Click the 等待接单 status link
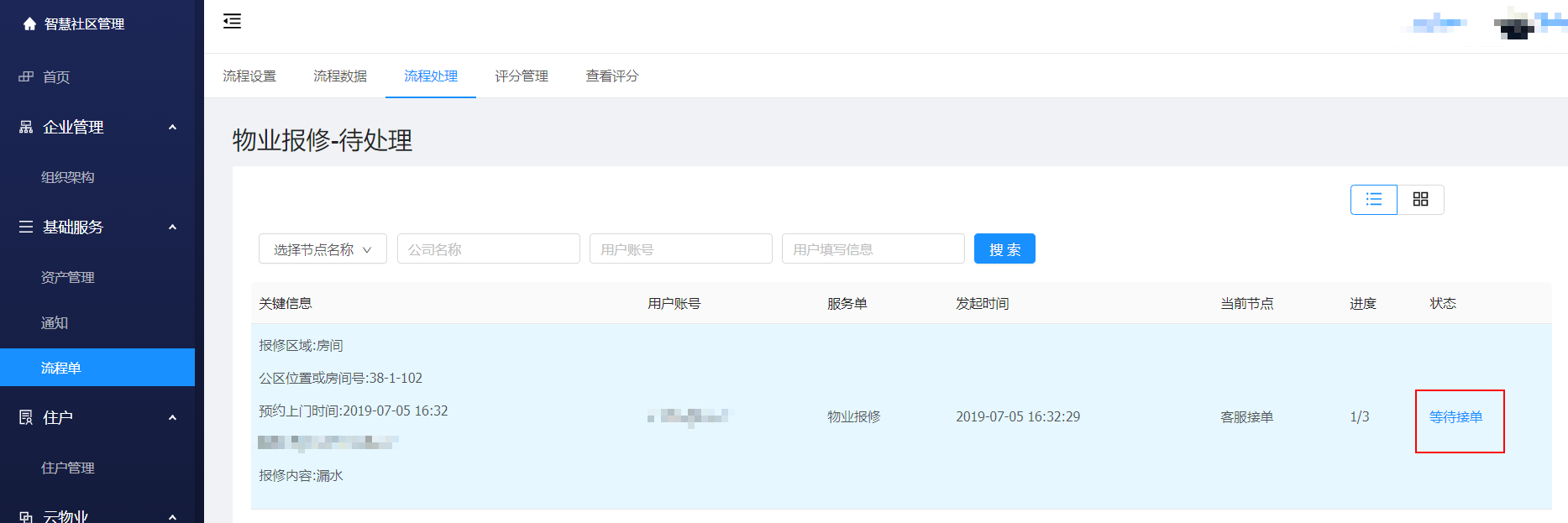The image size is (1568, 523). click(1455, 417)
